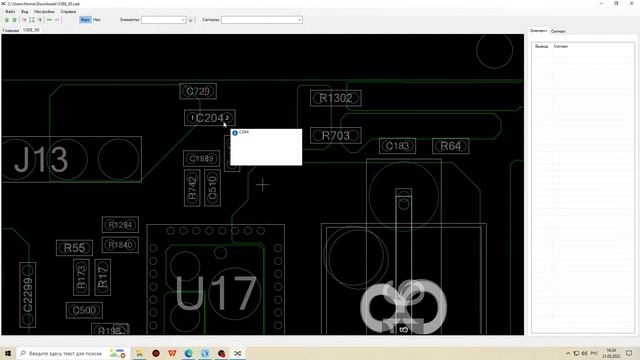Select component C204 on the board
640x360 pixels.
pos(209,118)
